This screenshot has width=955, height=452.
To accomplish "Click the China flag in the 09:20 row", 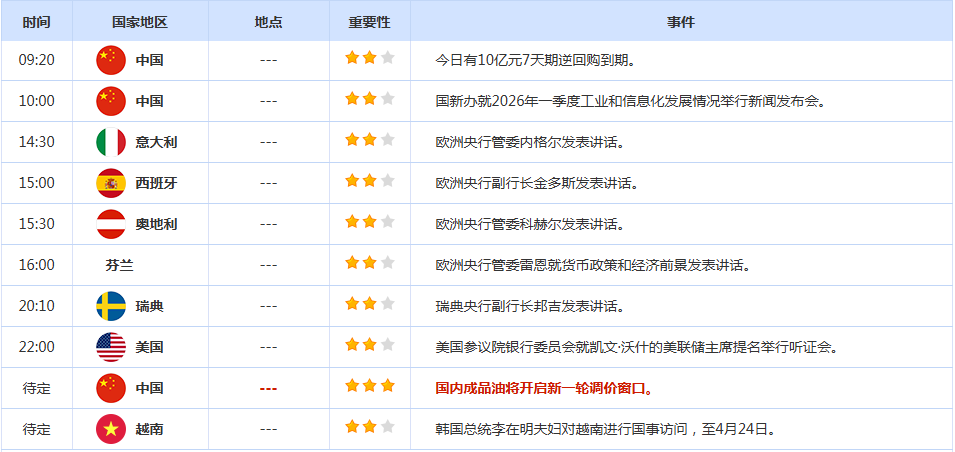I will coord(111,60).
